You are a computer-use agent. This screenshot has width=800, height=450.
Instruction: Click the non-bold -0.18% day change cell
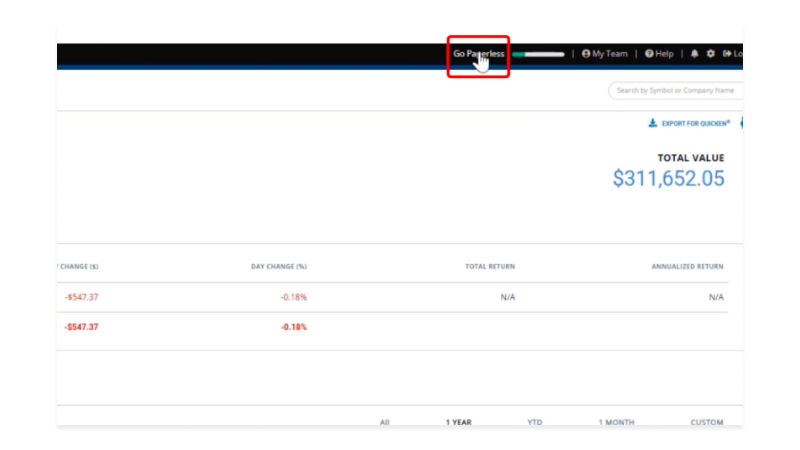(293, 297)
